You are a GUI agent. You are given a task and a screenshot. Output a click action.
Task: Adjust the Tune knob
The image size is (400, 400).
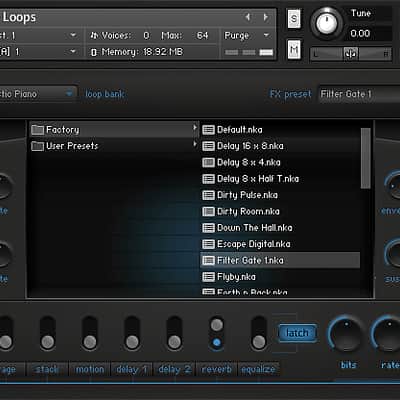(x=327, y=23)
